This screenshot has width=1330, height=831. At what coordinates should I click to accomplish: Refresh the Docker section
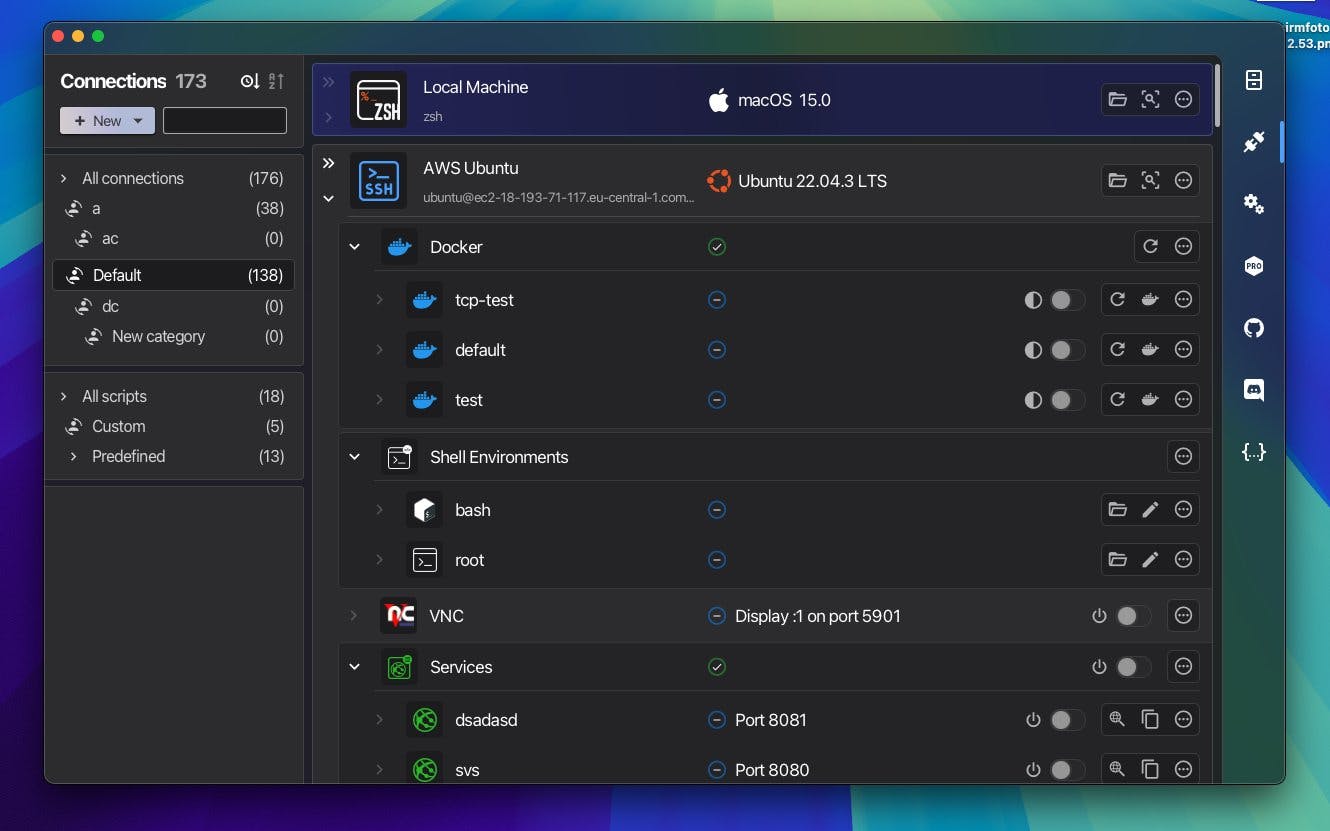tap(1150, 246)
